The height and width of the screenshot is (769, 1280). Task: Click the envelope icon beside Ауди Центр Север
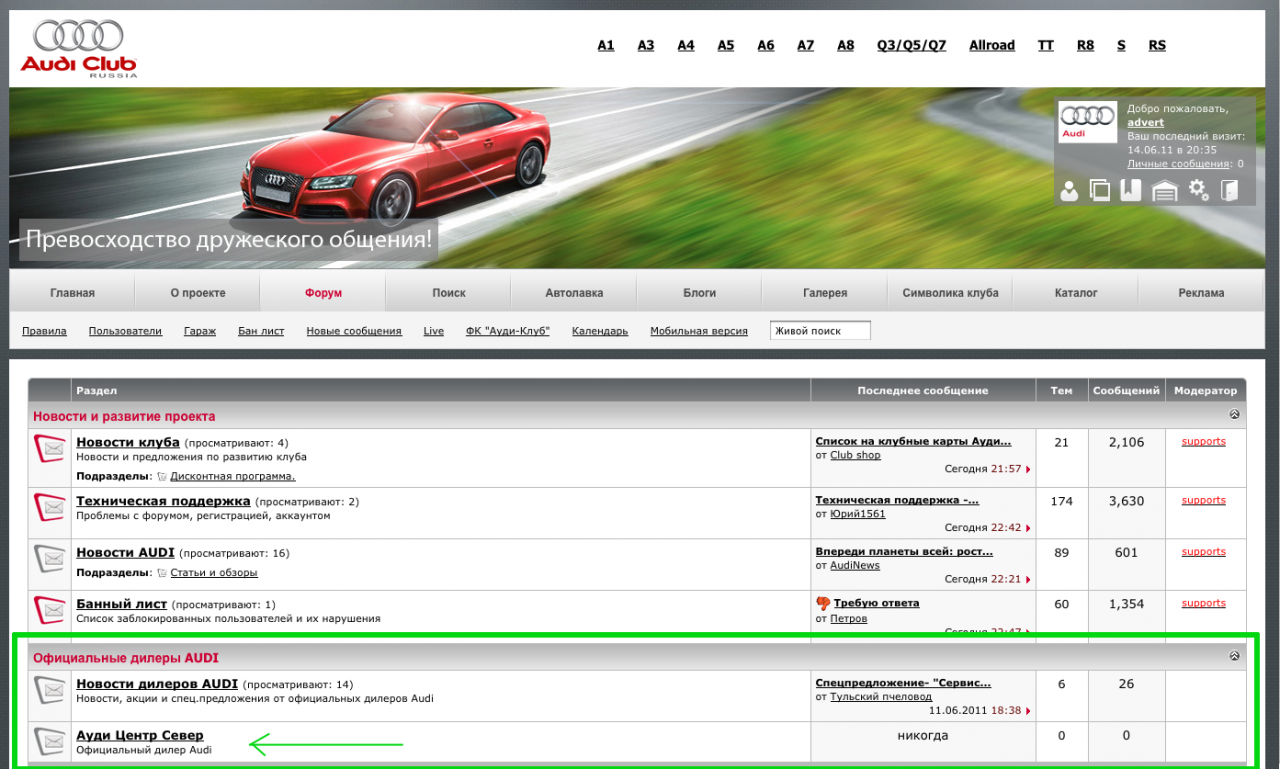(50, 741)
